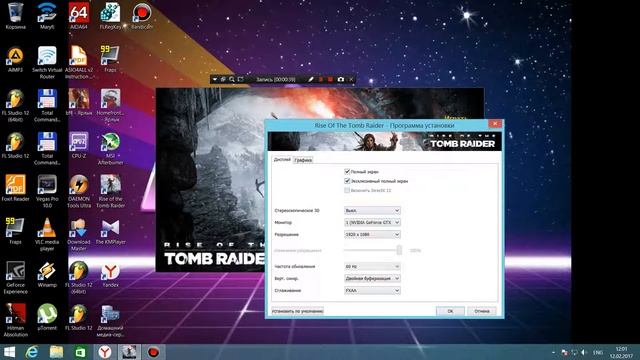
Task: Open the CPU-Z desktop shortcut
Action: click(79, 145)
